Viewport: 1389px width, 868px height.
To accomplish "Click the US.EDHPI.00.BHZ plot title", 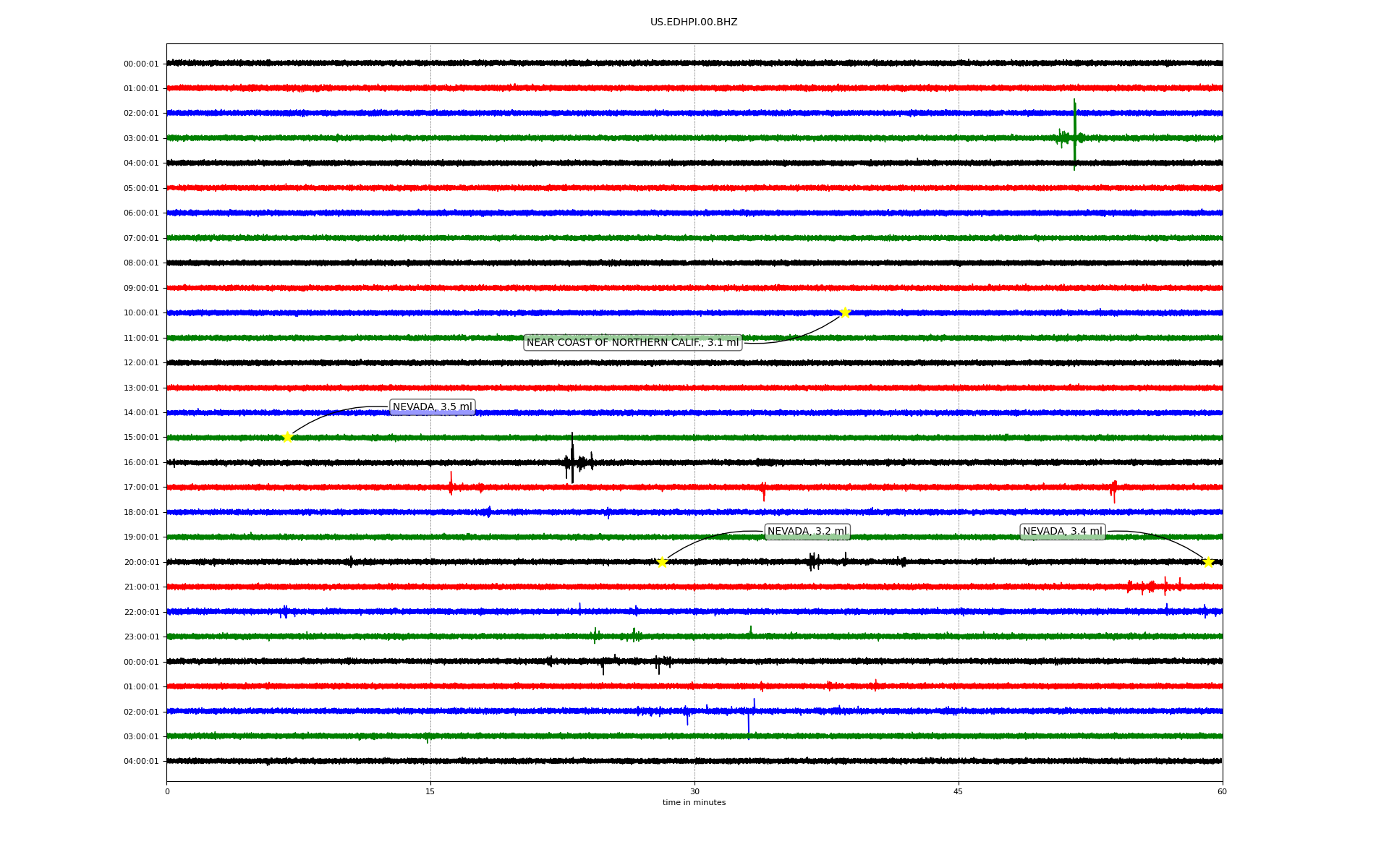I will 693,22.
